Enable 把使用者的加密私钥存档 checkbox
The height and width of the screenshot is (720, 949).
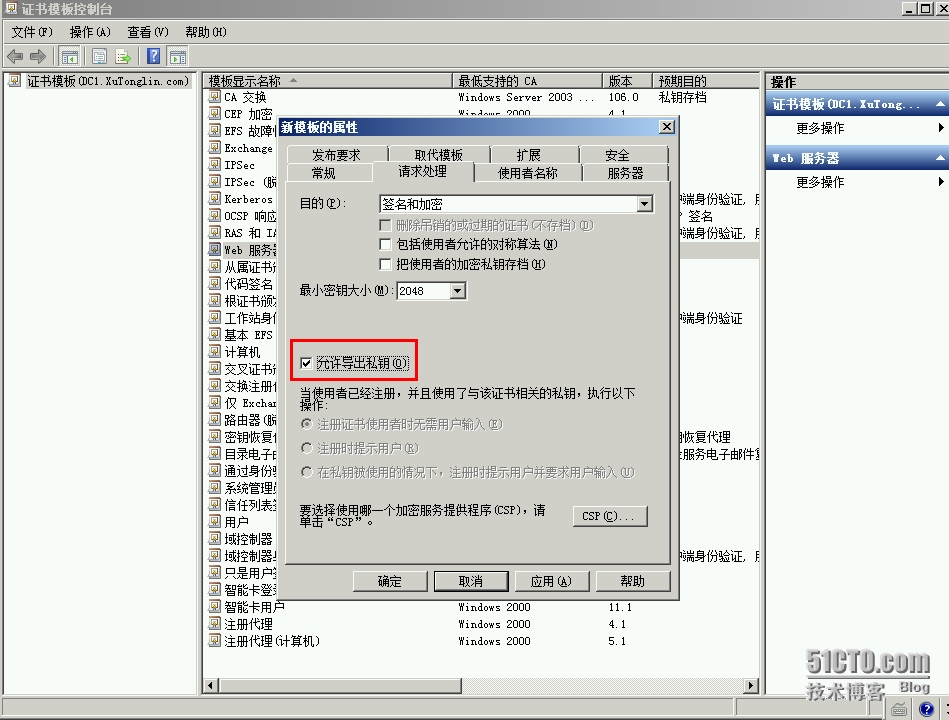(385, 264)
